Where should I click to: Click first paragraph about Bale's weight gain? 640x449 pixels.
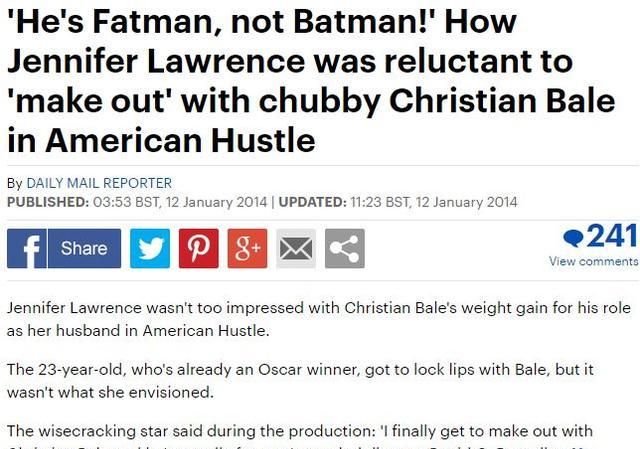[x=319, y=319]
